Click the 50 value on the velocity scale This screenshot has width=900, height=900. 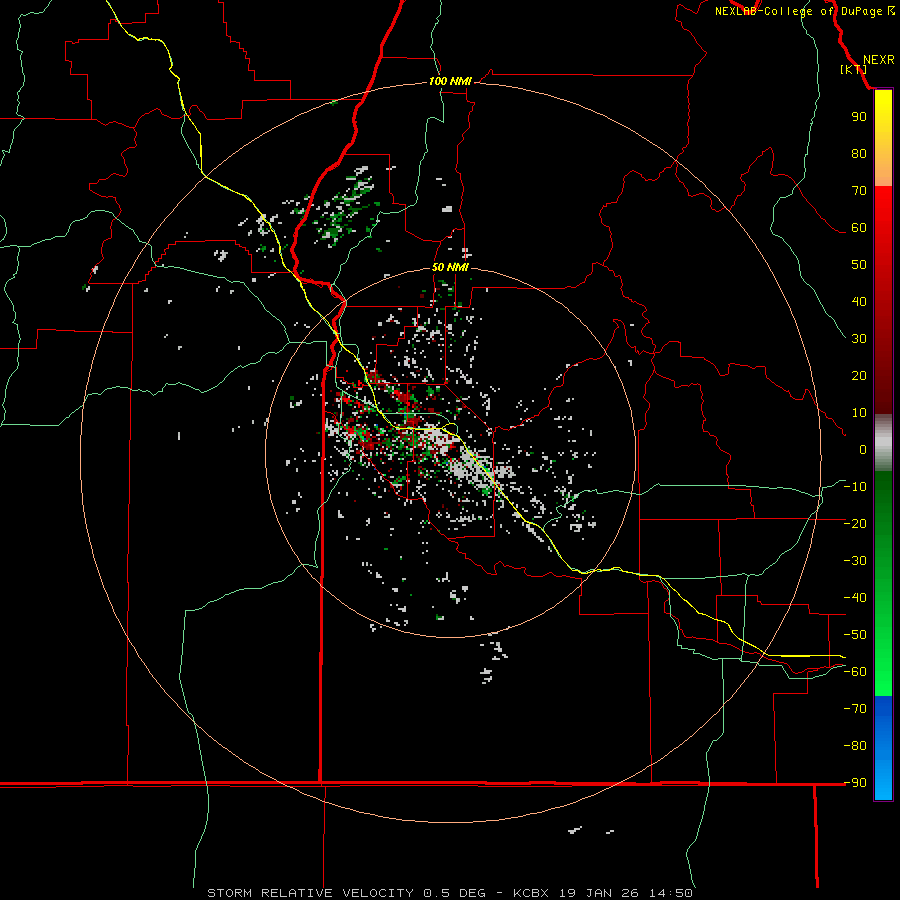tap(859, 265)
